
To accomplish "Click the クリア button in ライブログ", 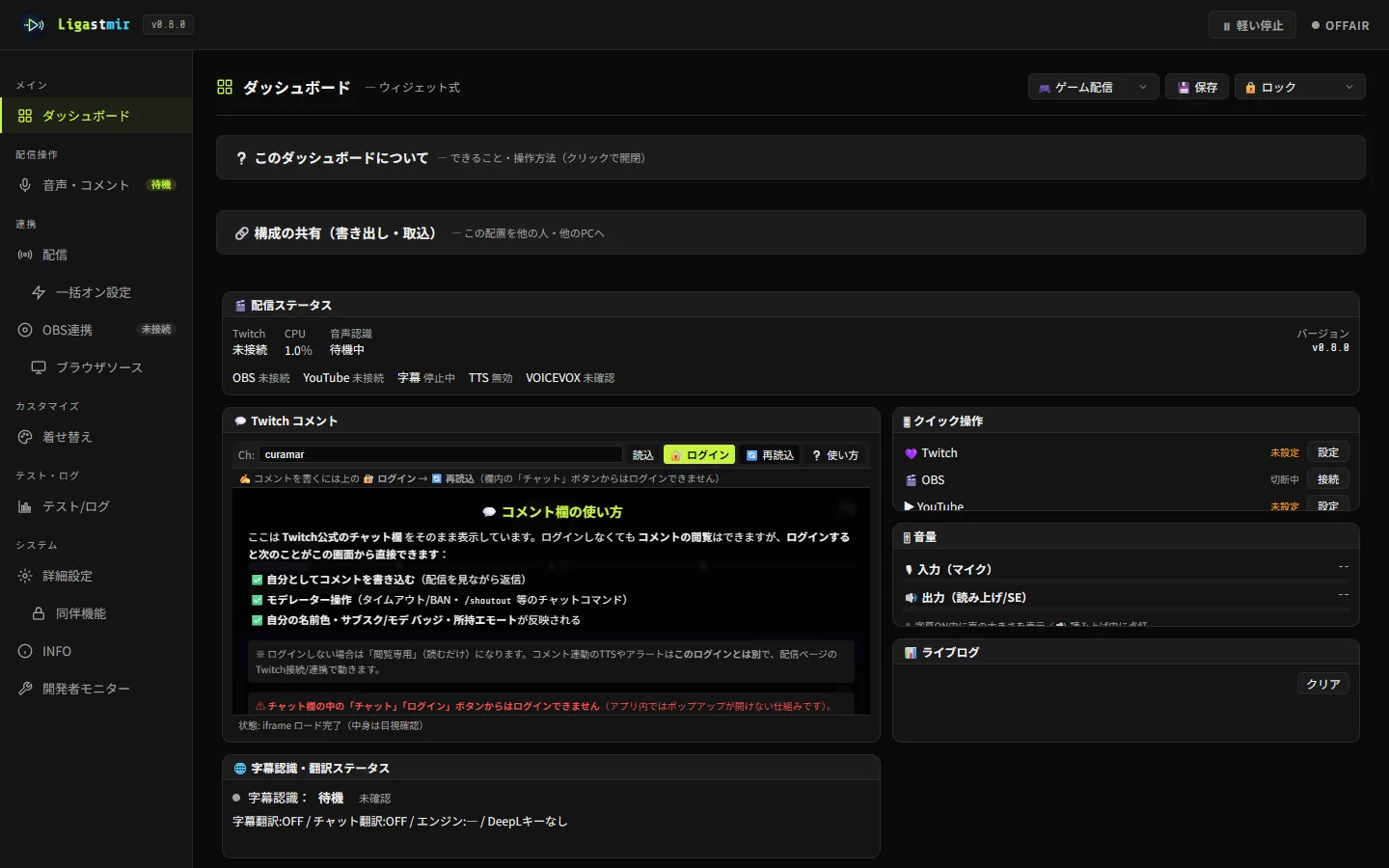I will pyautogui.click(x=1323, y=684).
